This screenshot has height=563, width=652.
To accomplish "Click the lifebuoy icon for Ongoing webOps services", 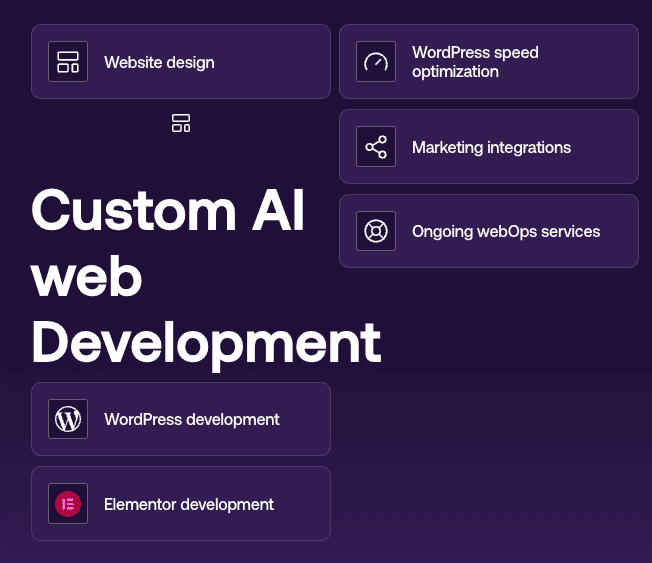I will tap(375, 231).
